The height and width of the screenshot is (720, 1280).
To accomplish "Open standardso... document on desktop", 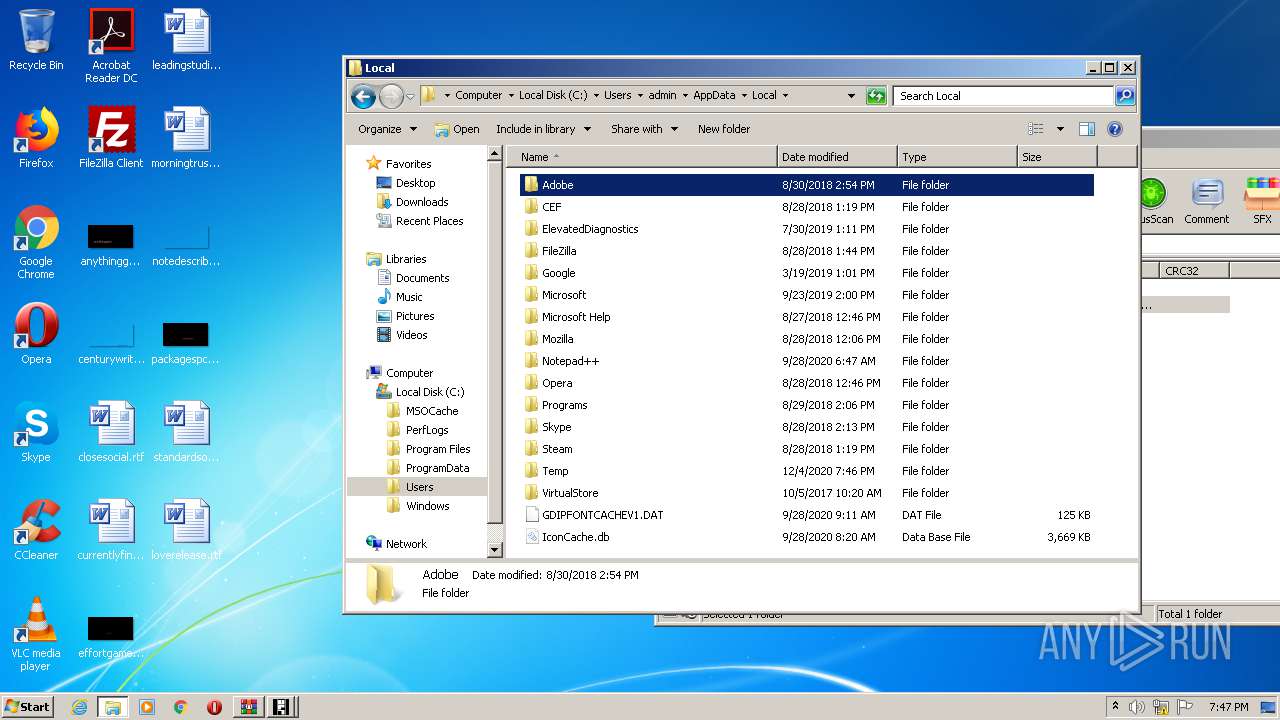I will click(186, 431).
